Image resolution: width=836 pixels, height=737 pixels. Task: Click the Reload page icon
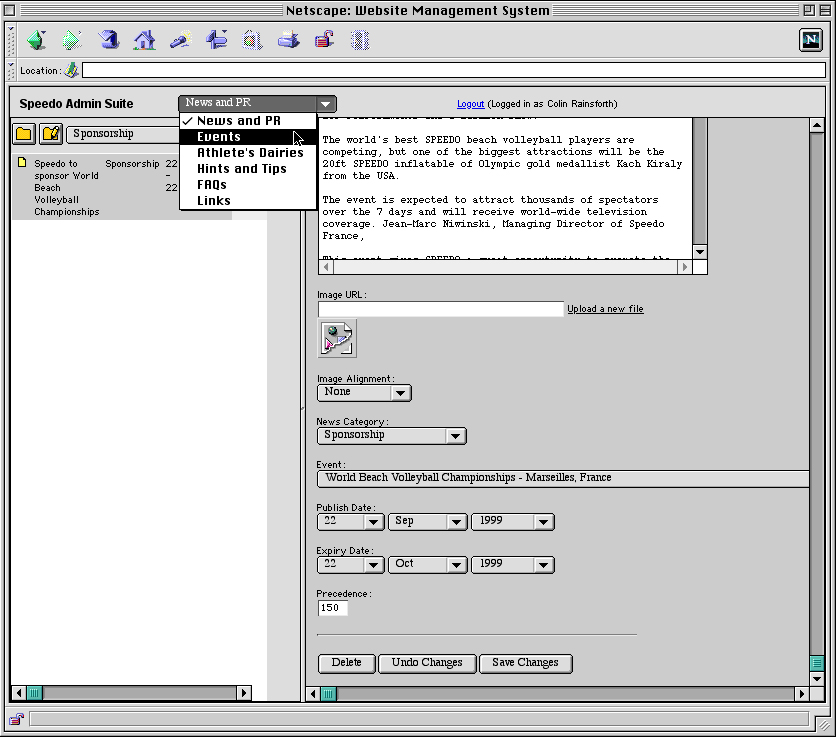coord(109,40)
